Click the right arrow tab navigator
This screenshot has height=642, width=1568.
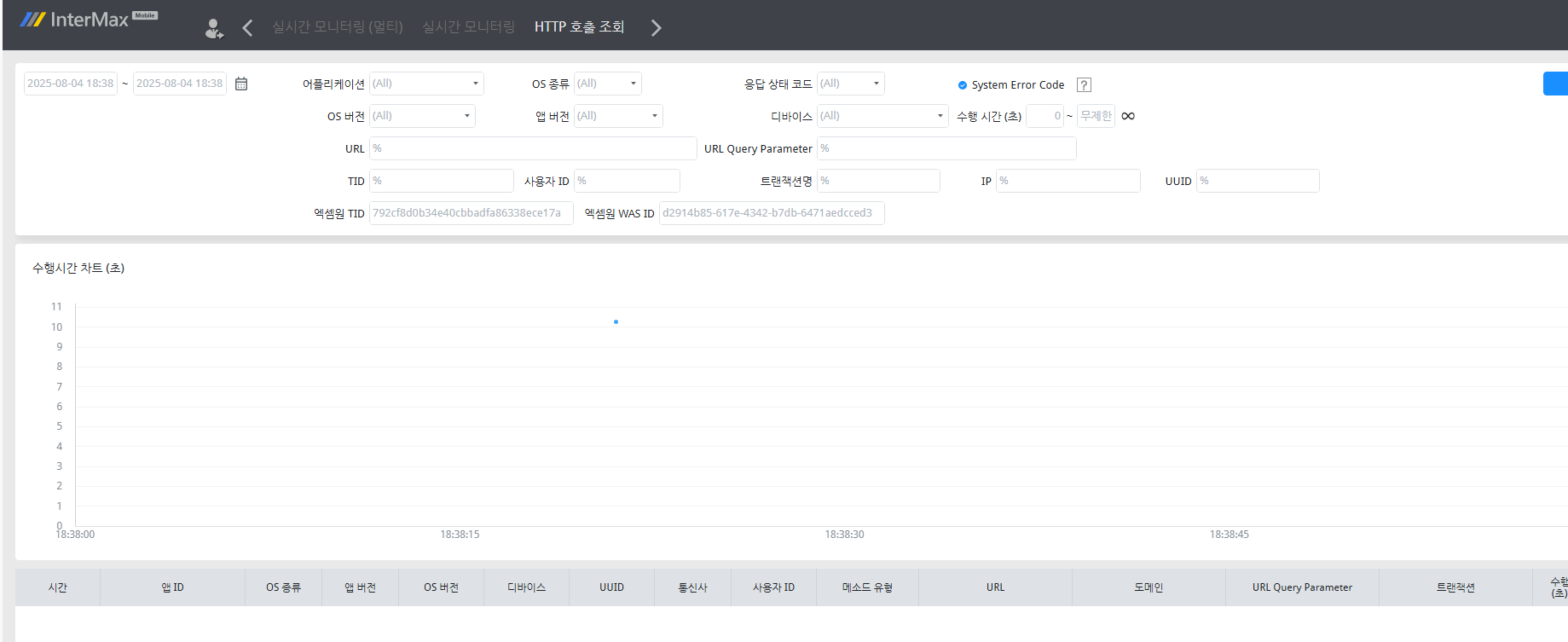tap(656, 28)
